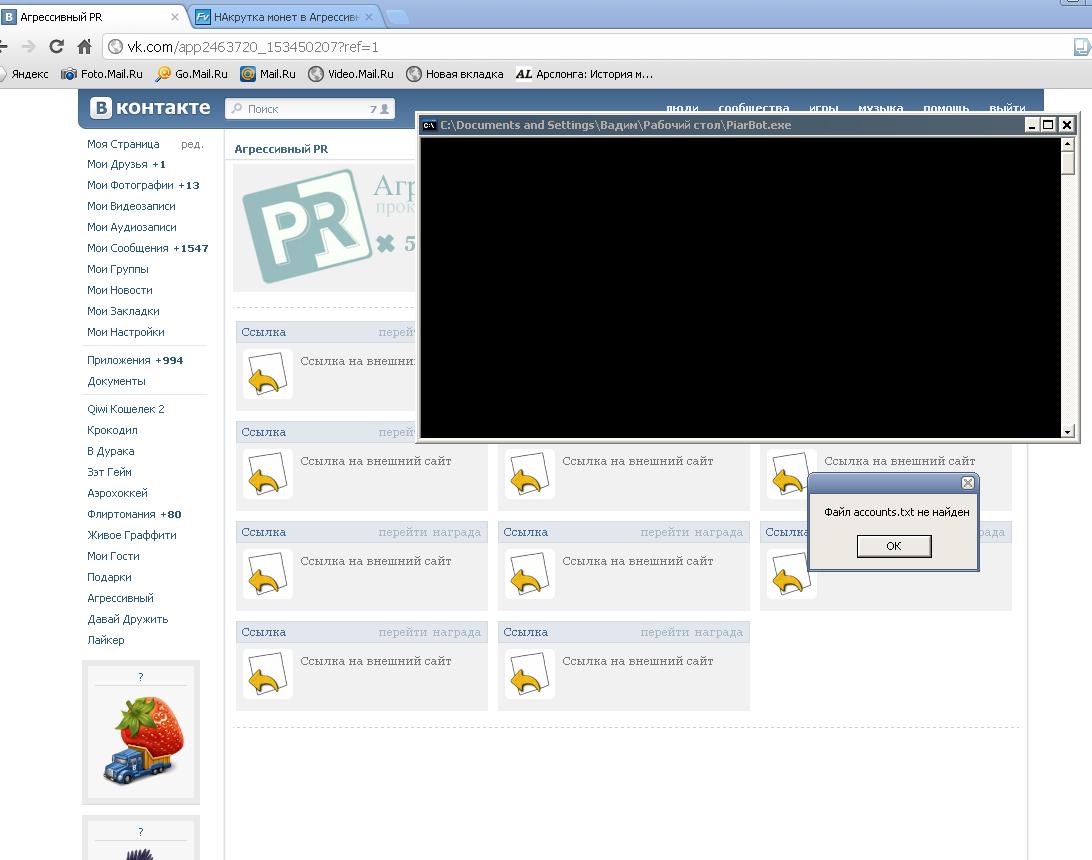The image size is (1092, 860).
Task: Click перейти in bottom-left card
Action: click(403, 632)
